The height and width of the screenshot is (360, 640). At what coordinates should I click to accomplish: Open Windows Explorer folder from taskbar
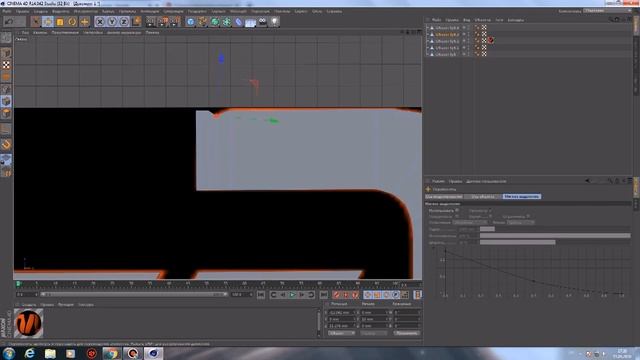[50, 353]
